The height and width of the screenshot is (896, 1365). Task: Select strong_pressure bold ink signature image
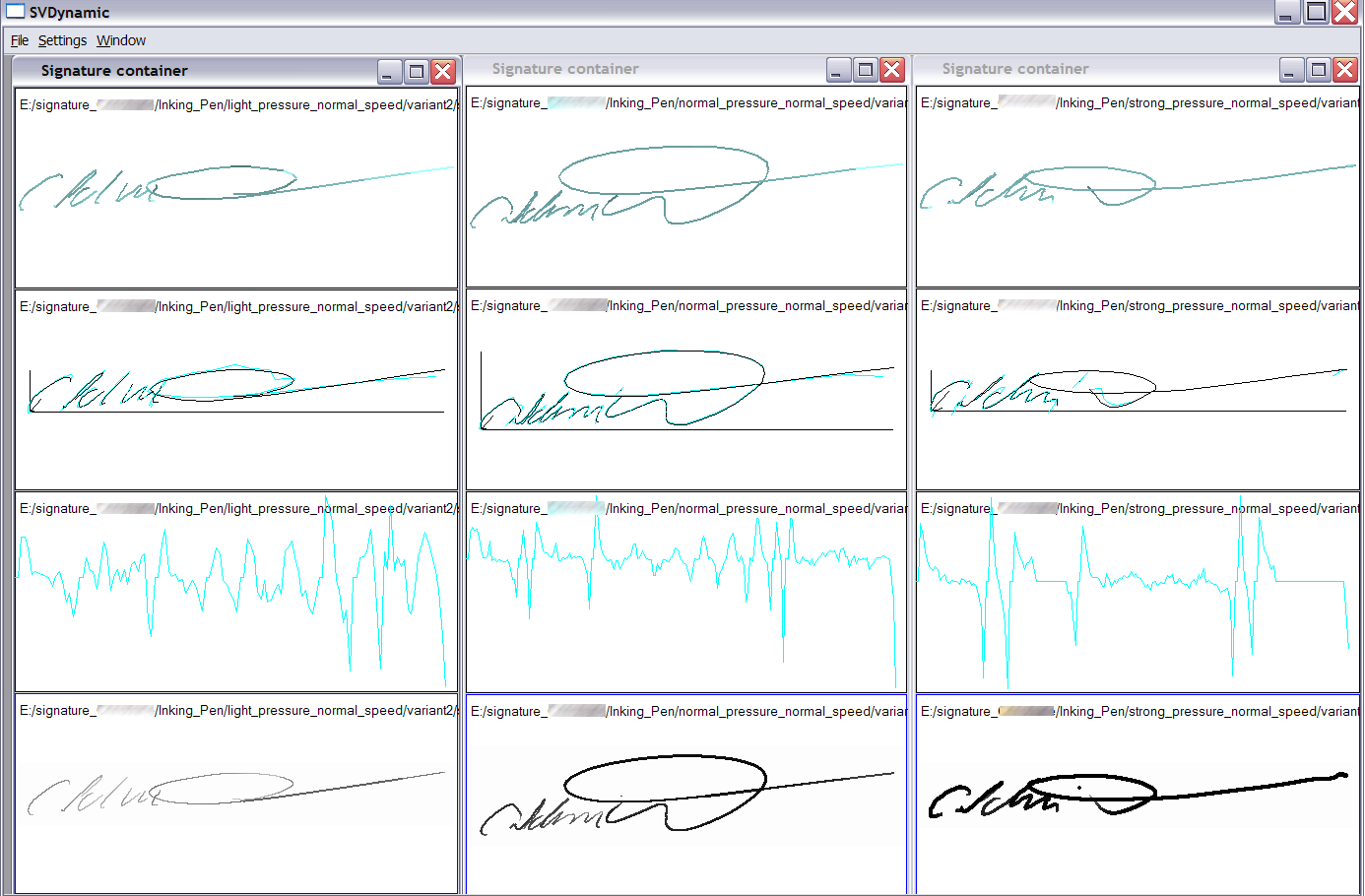pos(1137,795)
